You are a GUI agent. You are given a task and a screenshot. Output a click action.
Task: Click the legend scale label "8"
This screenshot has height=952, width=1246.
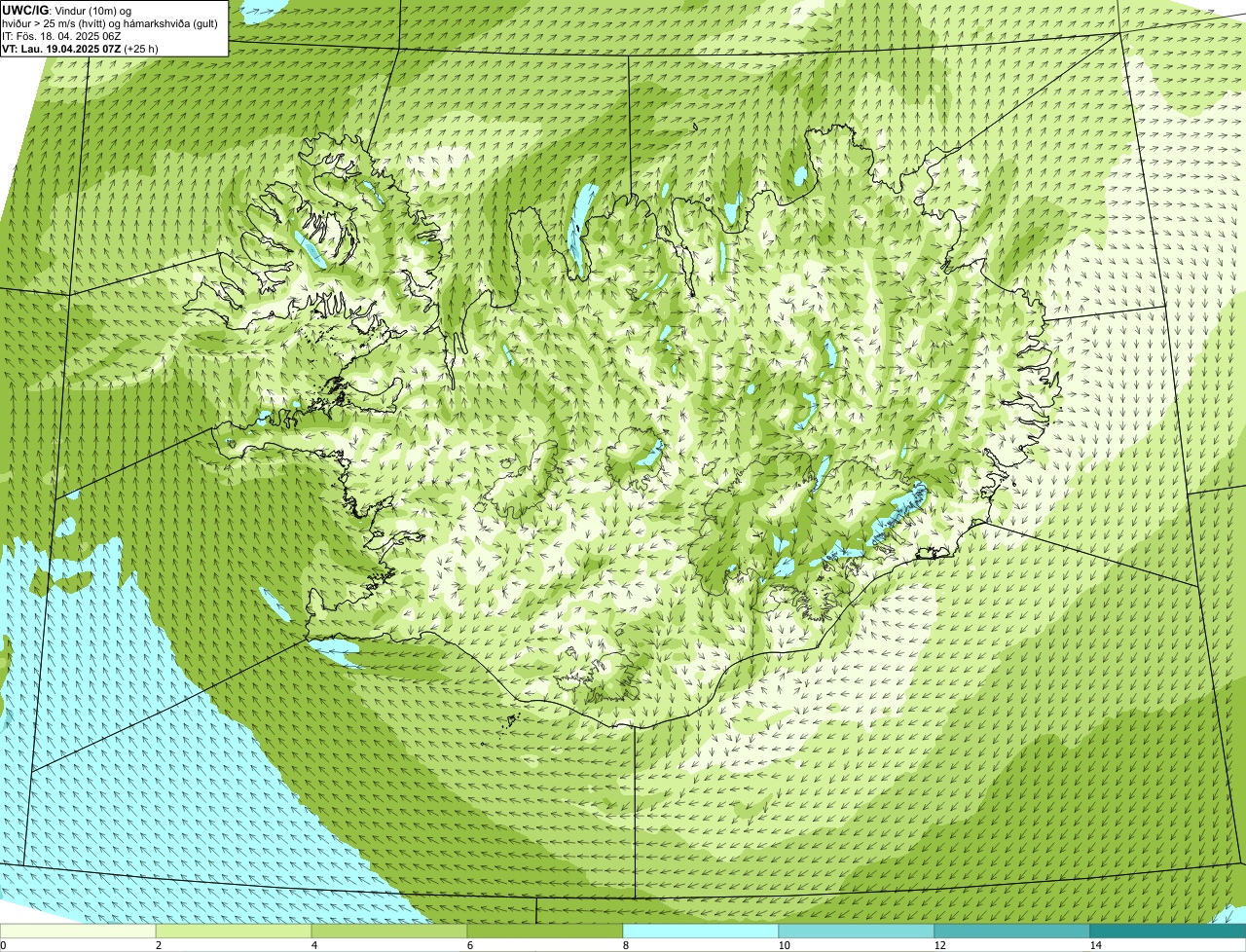click(x=625, y=945)
